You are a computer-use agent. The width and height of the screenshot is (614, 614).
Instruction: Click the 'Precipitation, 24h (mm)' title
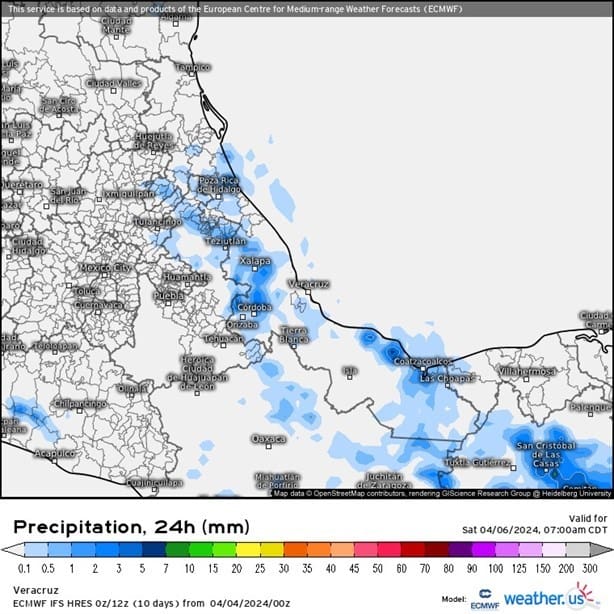click(x=131, y=527)
